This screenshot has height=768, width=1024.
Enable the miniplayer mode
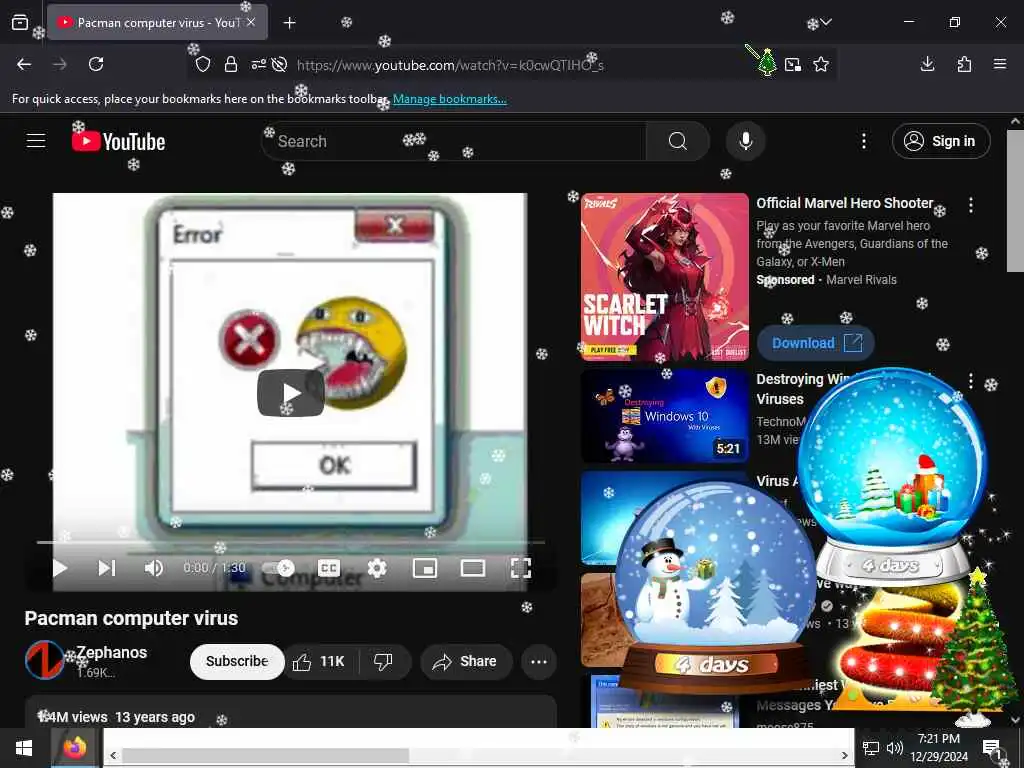click(425, 568)
